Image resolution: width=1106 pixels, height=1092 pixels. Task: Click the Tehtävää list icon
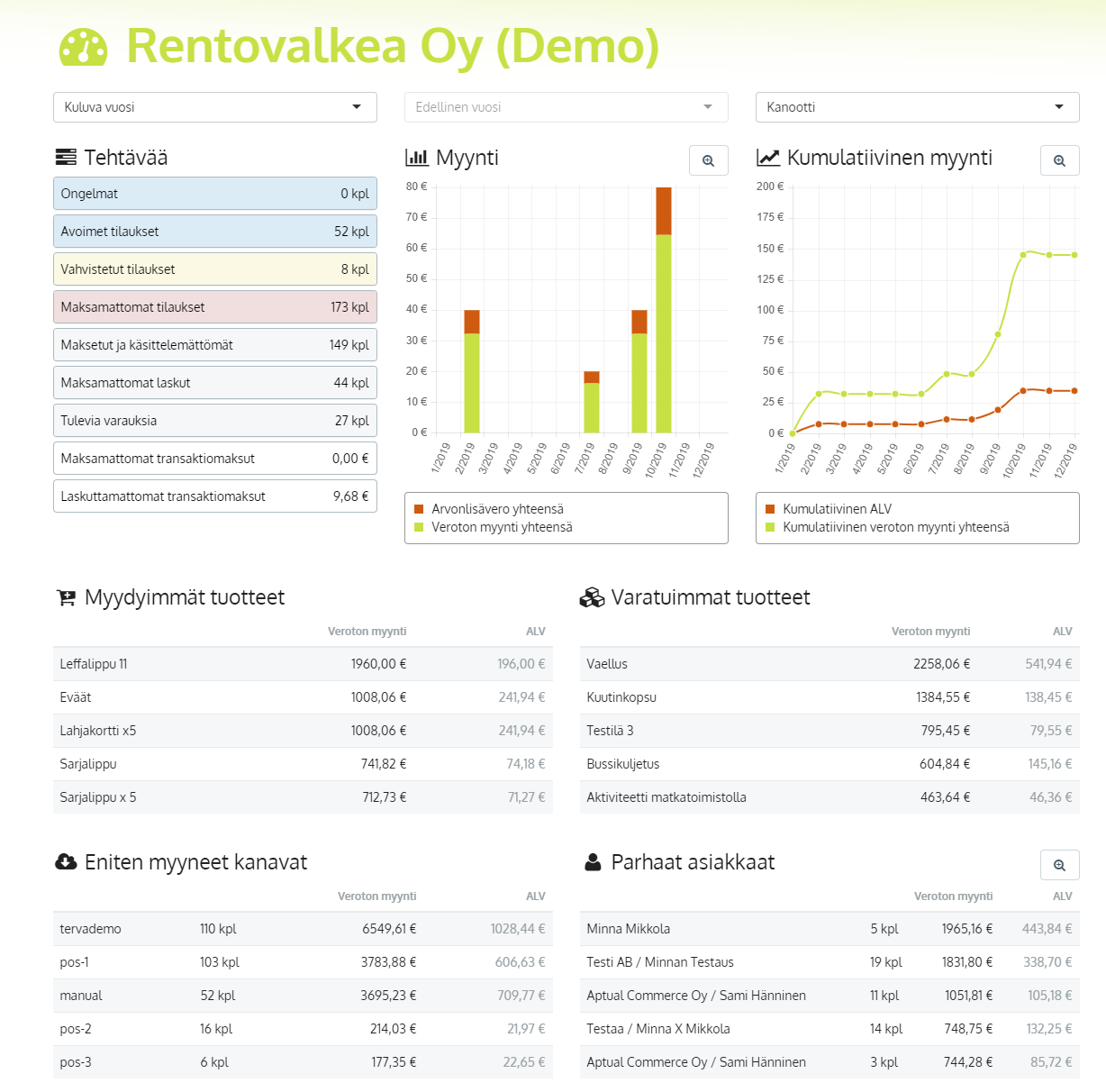[66, 158]
